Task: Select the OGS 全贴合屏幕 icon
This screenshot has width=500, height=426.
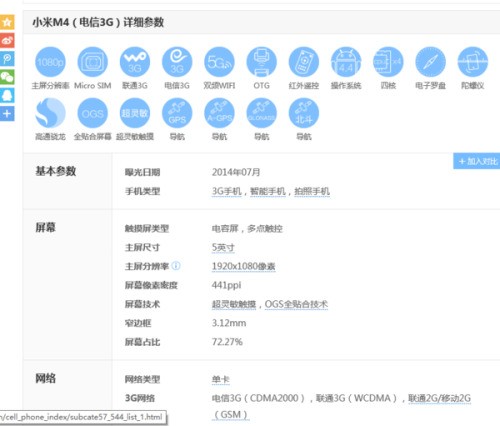Action: point(93,113)
